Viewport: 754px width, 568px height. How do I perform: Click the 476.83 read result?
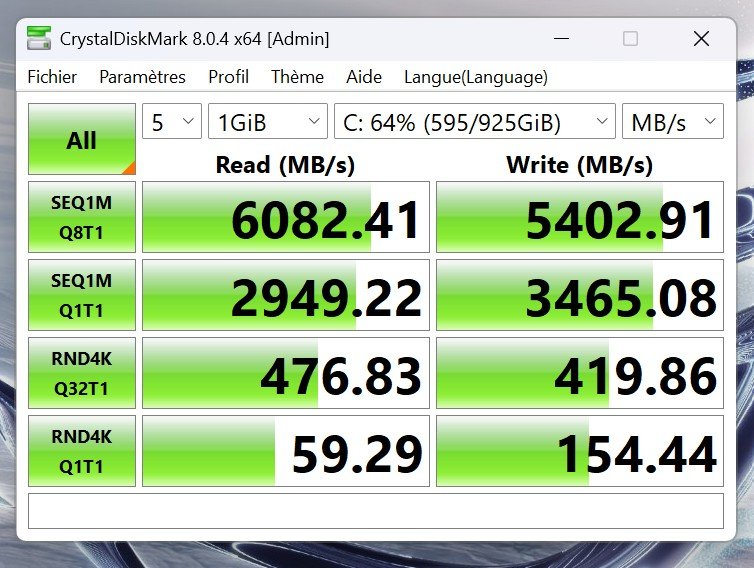pos(286,373)
